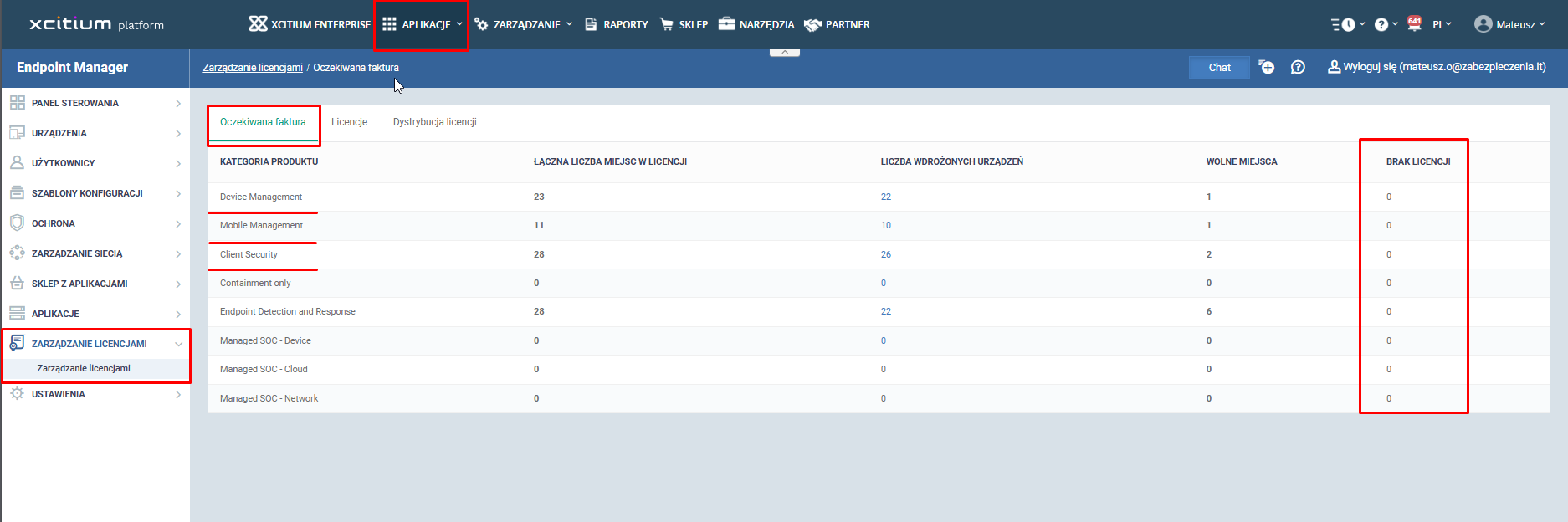This screenshot has width=1568, height=522.
Task: Open the PL language dropdown
Action: click(1442, 25)
